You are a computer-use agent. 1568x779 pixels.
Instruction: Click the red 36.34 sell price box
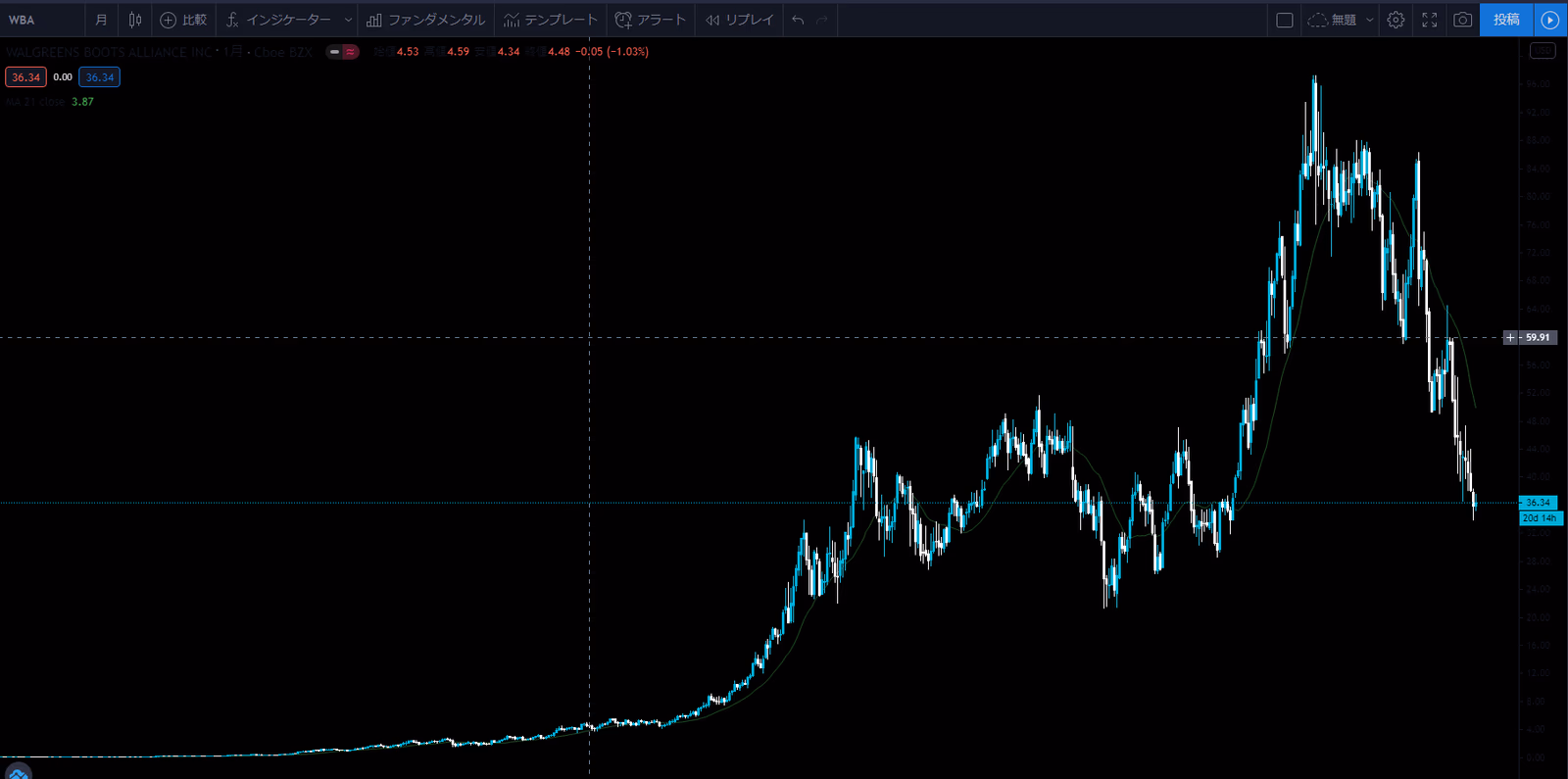25,77
